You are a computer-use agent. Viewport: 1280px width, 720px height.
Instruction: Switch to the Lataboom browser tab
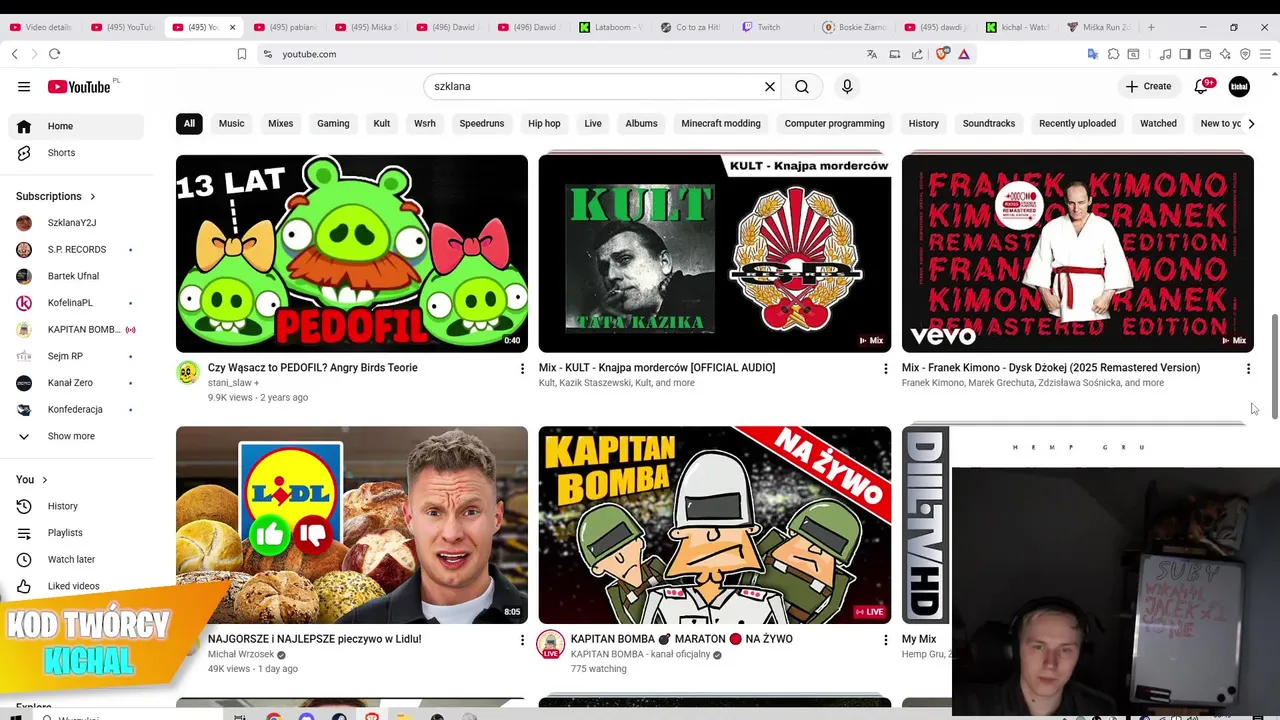click(610, 27)
